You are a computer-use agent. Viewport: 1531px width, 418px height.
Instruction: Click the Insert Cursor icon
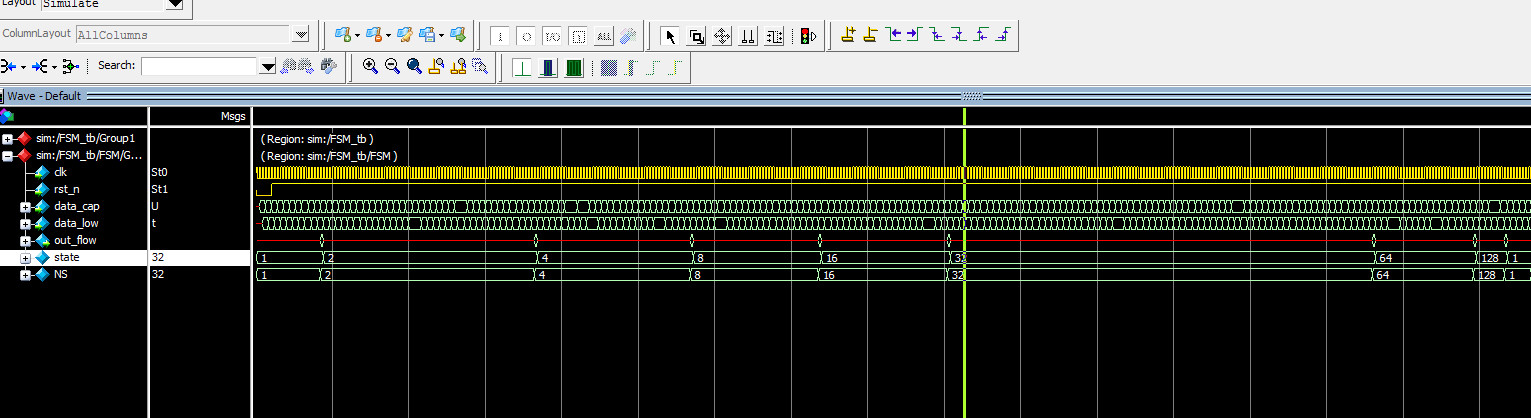point(848,35)
